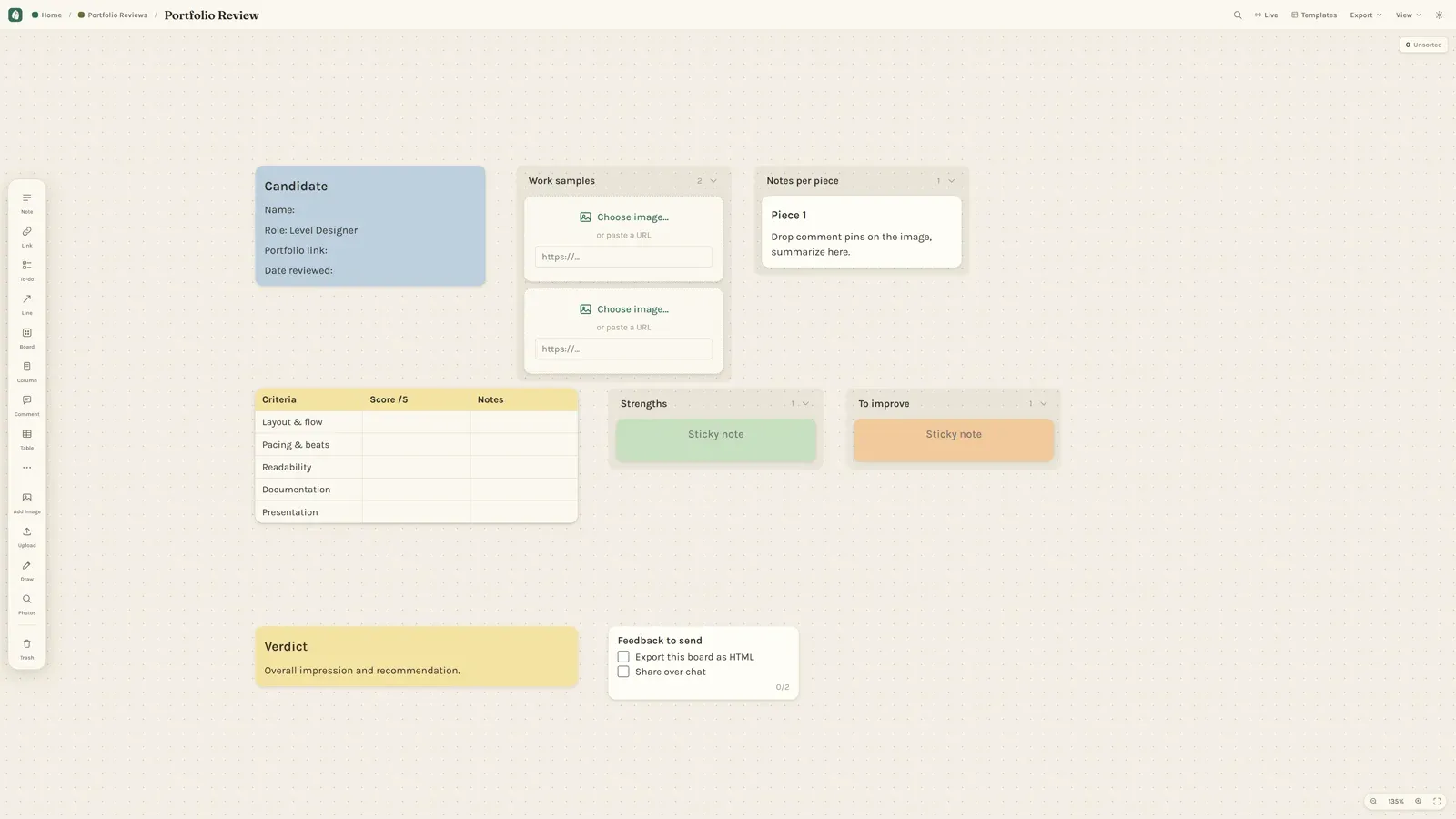
Task: Select the Draw pencil tool
Action: tap(26, 570)
